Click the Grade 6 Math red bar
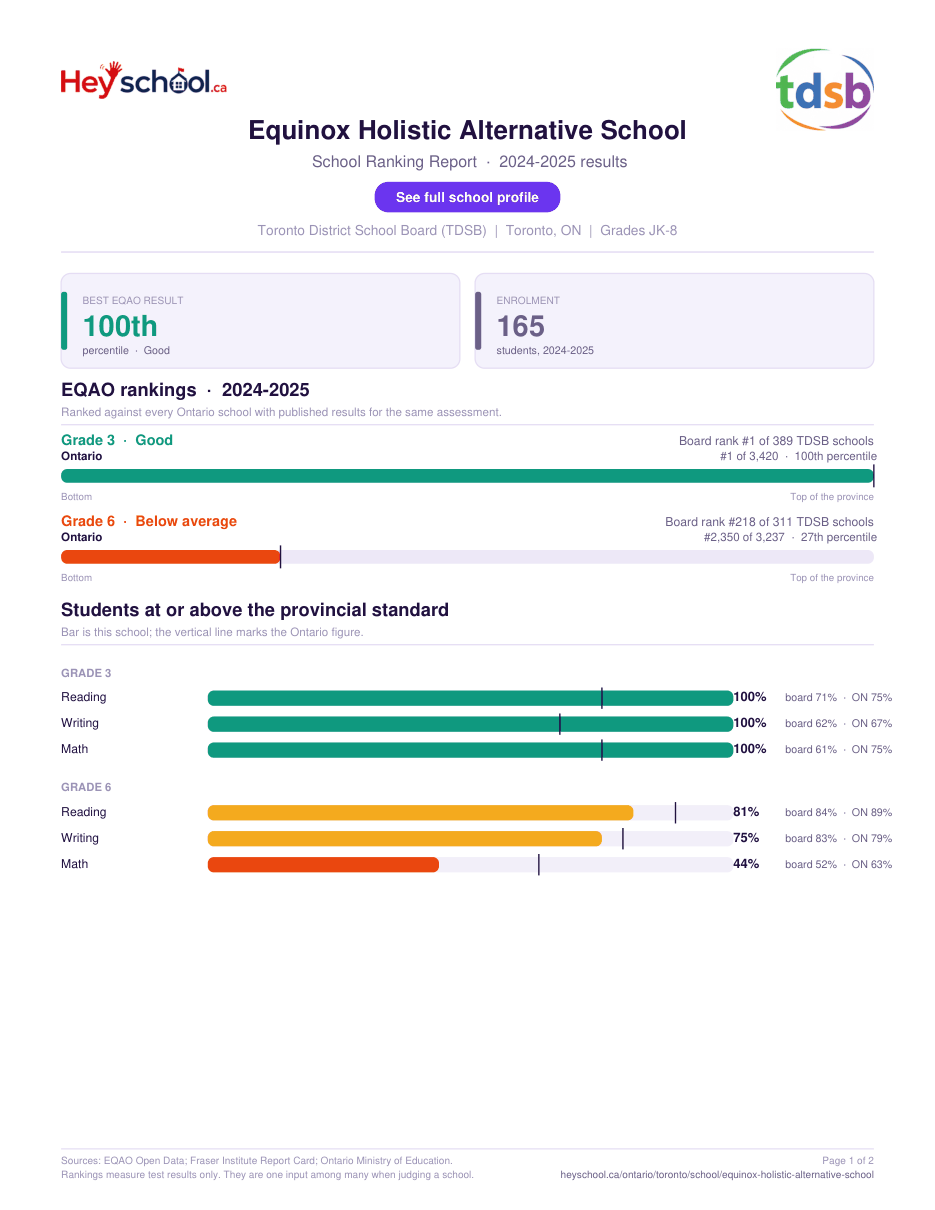The height and width of the screenshot is (1210, 935). (x=323, y=865)
